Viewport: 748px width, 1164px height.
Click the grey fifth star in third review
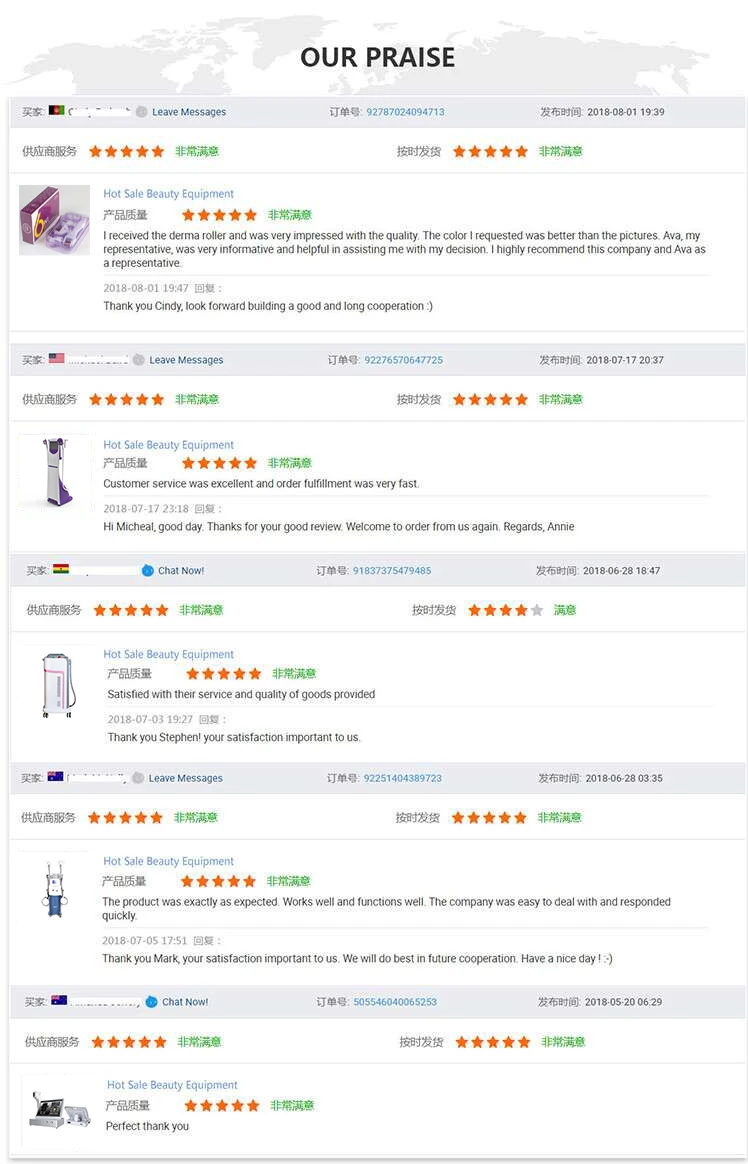tap(537, 610)
